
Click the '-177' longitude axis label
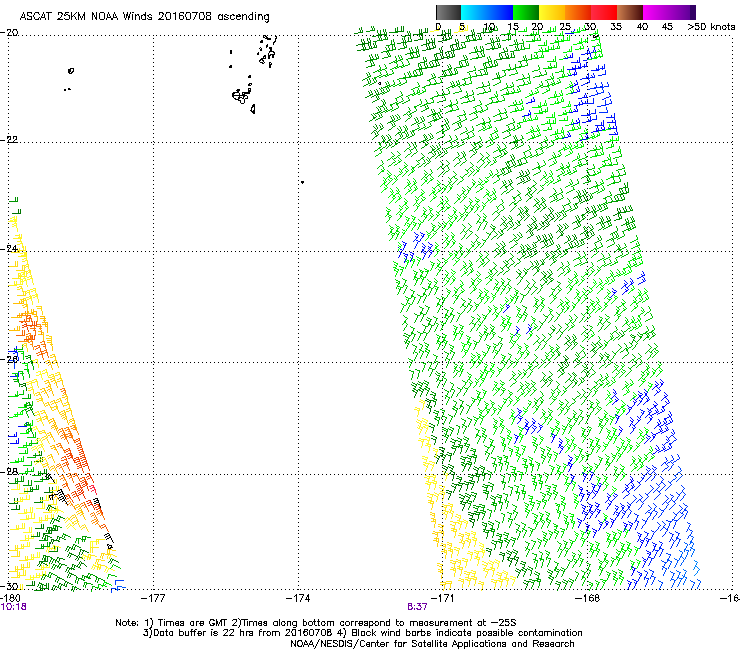[x=153, y=598]
